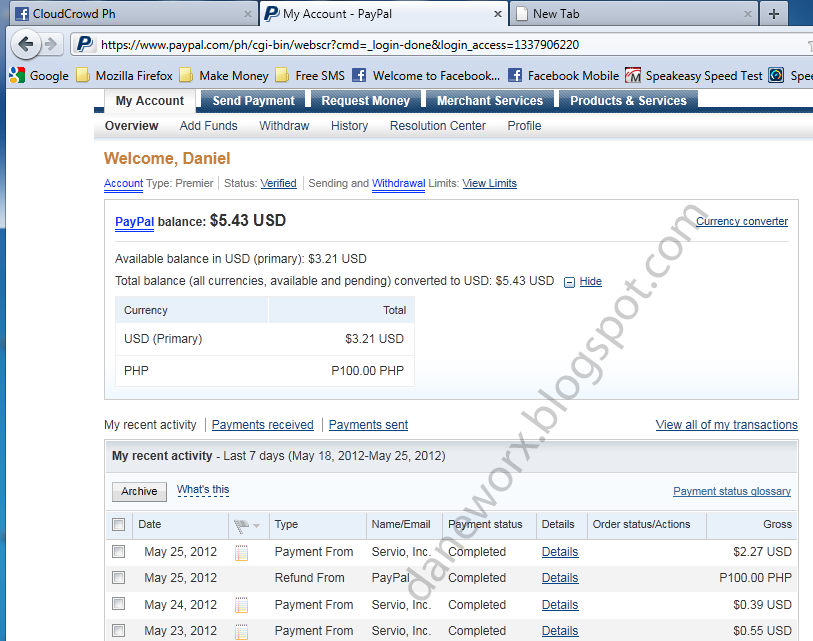Click the note icon on the May 24, 2012 row

[241, 605]
